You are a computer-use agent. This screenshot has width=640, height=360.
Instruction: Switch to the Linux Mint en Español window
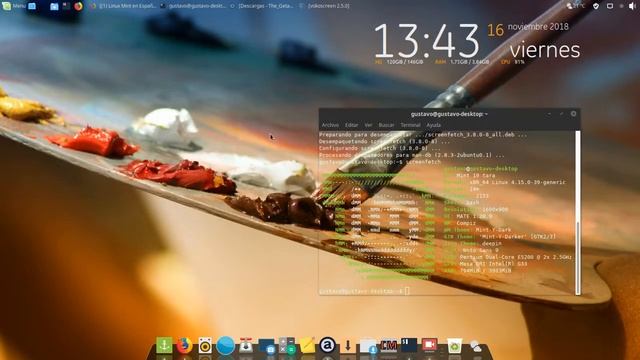123,6
